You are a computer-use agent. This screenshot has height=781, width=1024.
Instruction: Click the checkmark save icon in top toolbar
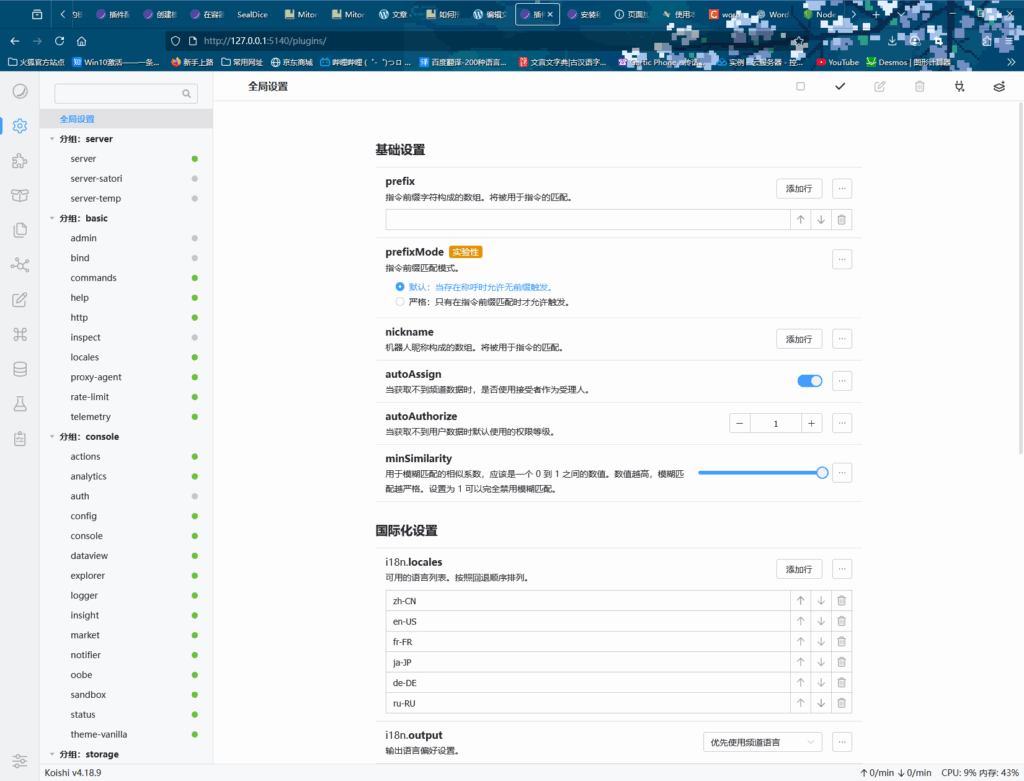(x=840, y=87)
